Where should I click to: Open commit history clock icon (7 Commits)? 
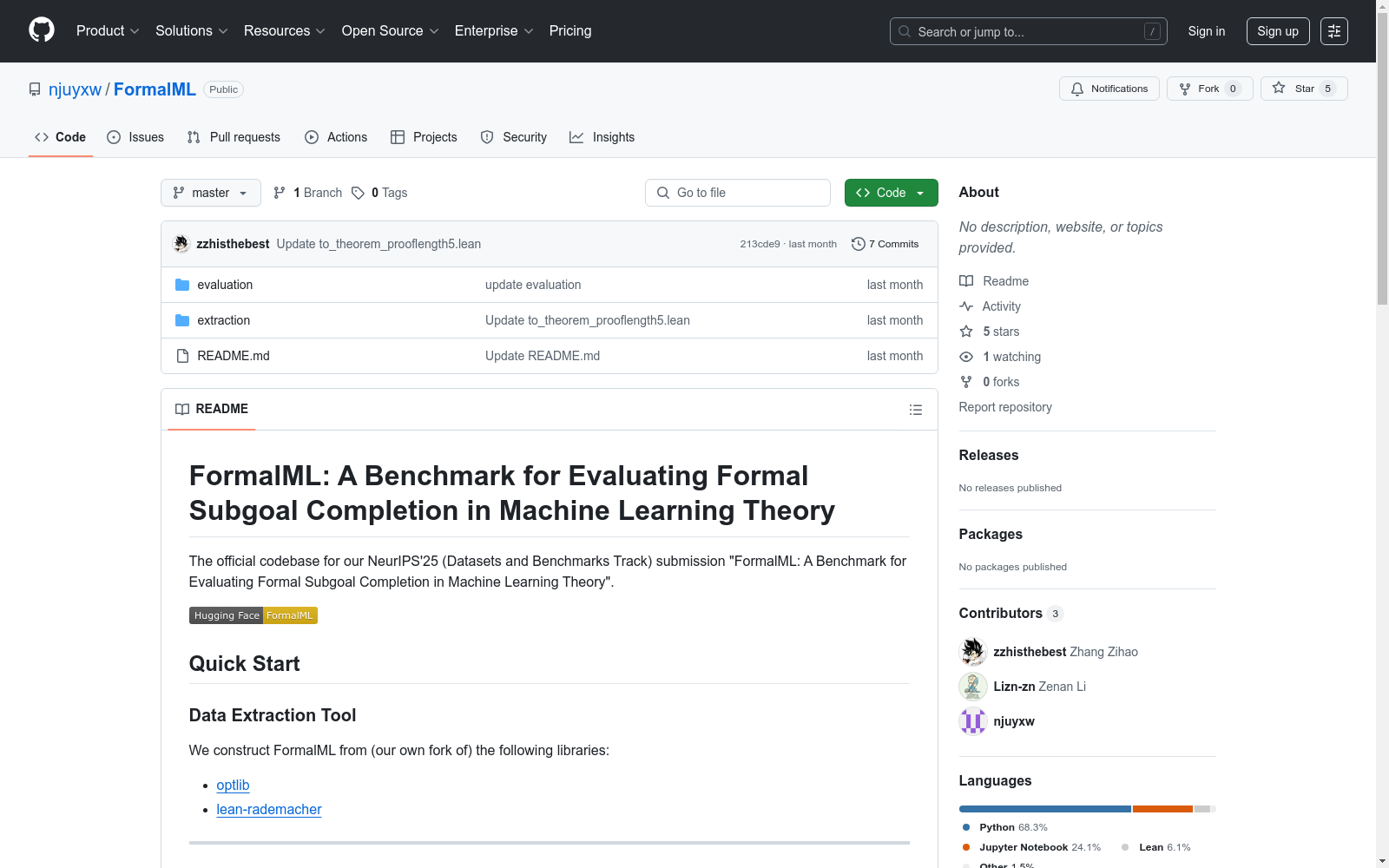click(858, 244)
